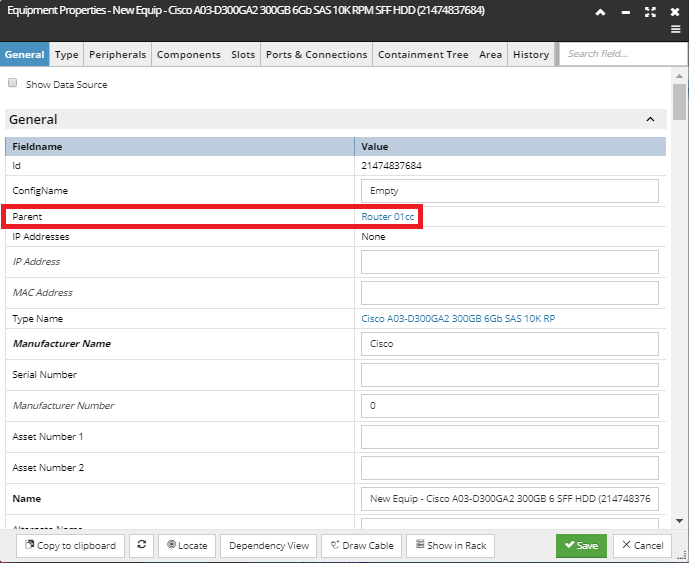Click the MAC Address input field
Screen dimensions: 690x563
[510, 293]
